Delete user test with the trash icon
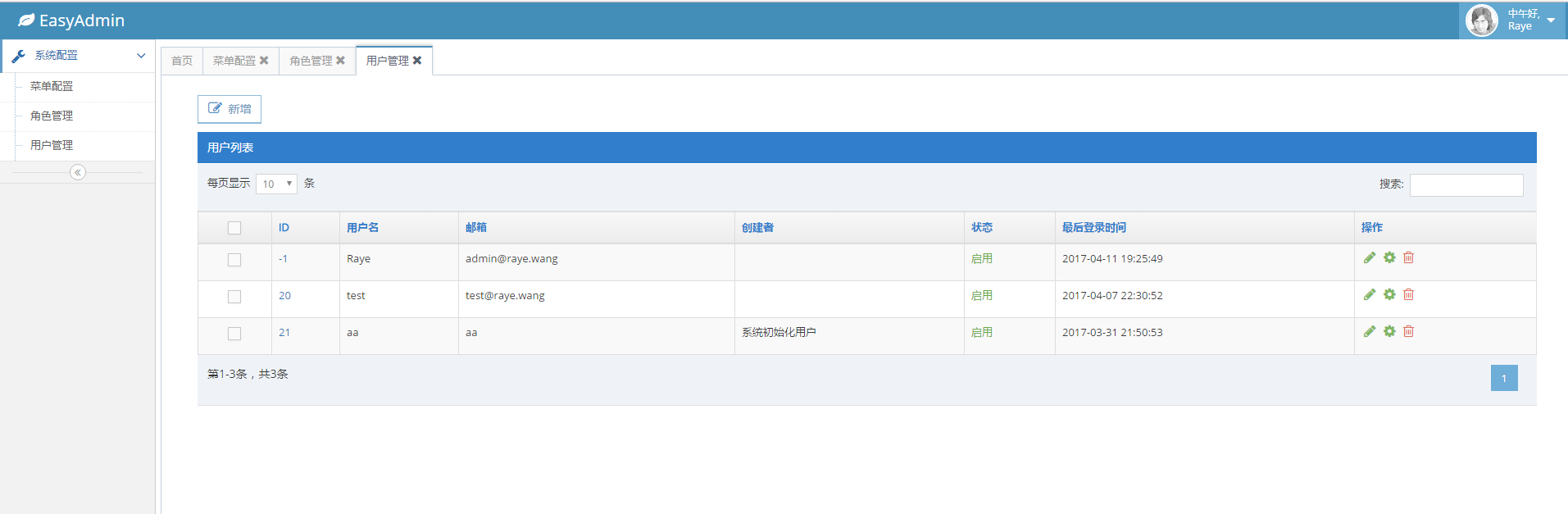 coord(1408,294)
